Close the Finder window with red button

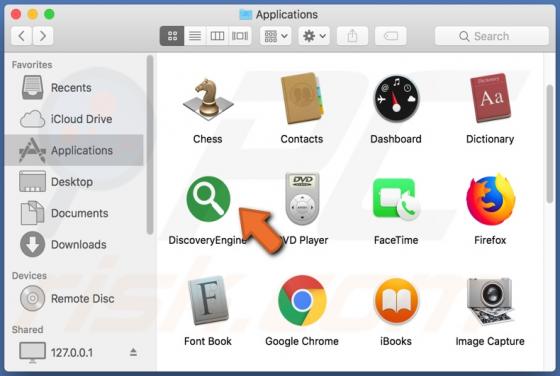click(16, 14)
